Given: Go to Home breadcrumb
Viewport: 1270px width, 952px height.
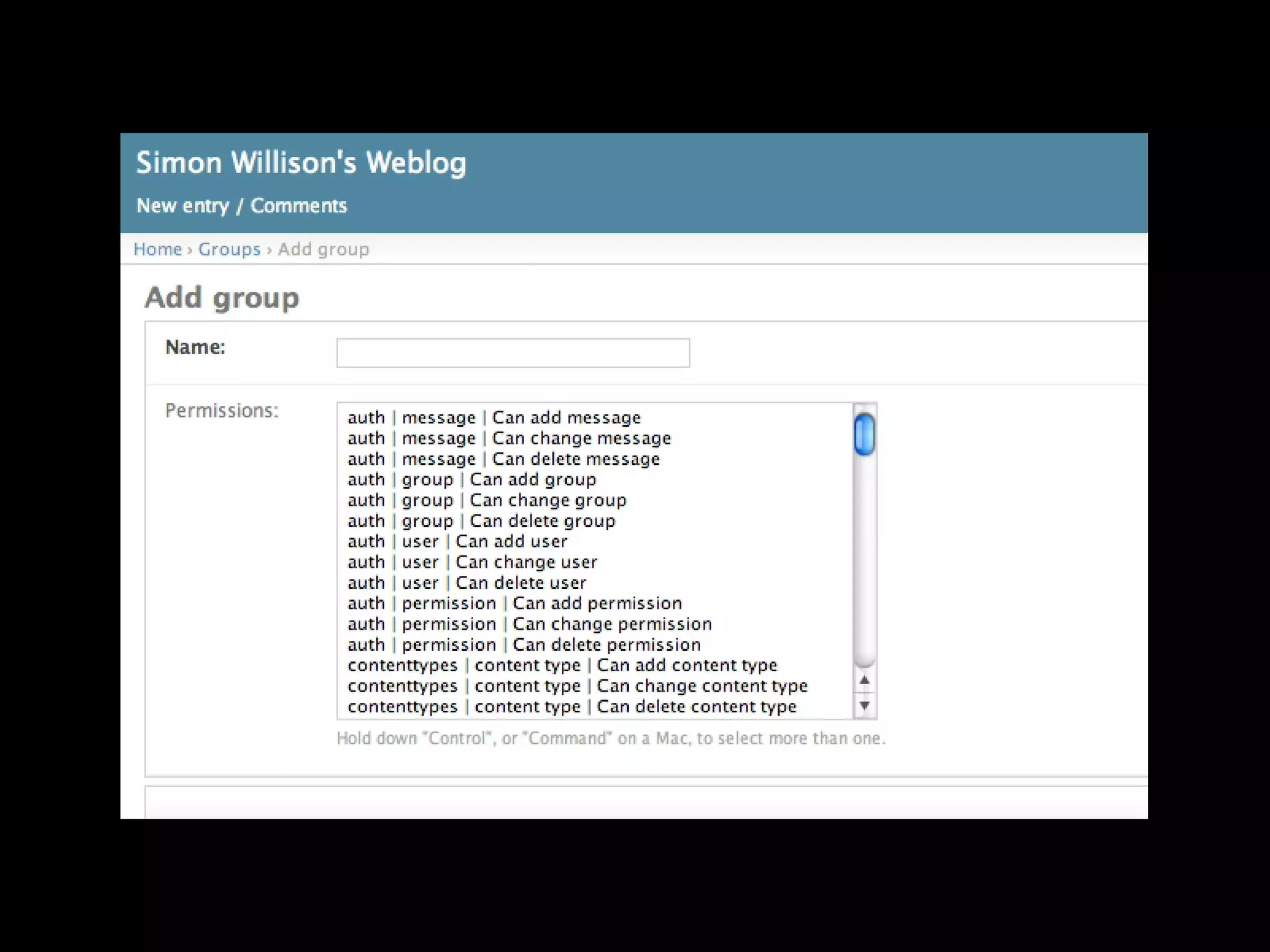Looking at the screenshot, I should [158, 249].
